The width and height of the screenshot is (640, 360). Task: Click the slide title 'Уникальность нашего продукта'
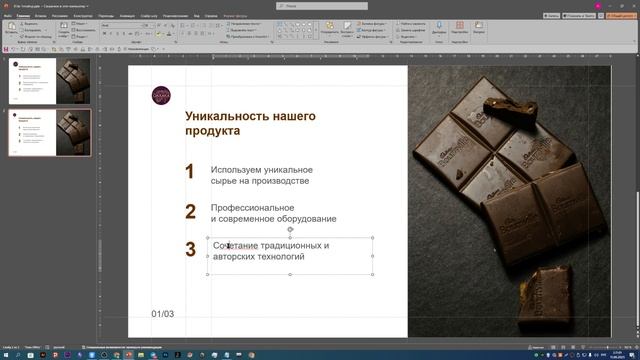click(250, 123)
